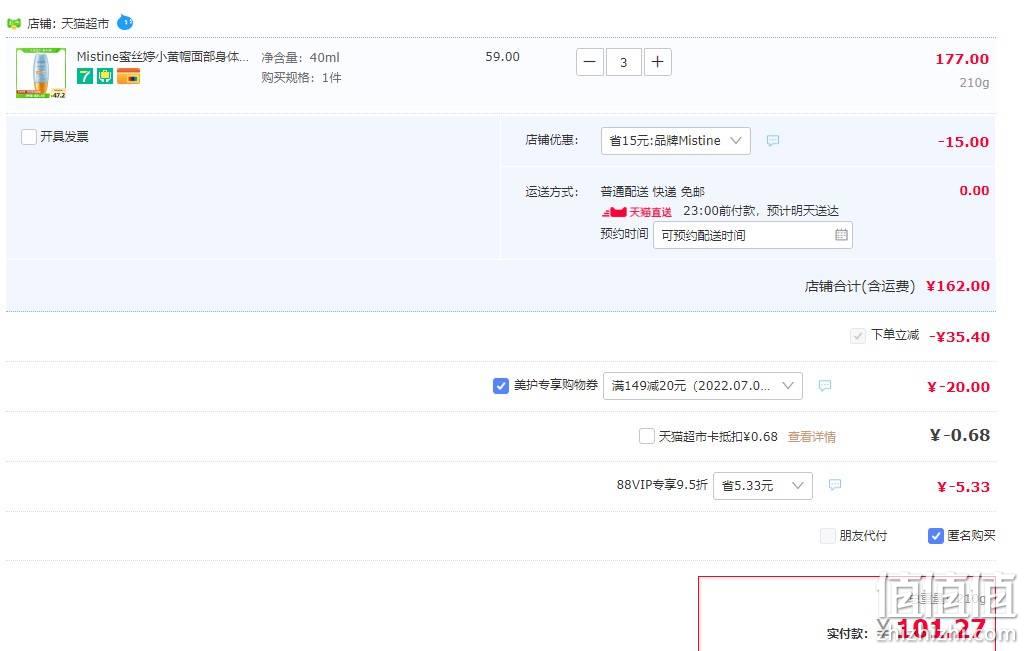Enable 天猫超市卡抵扣¥0.68 checkbox
The height and width of the screenshot is (651, 1026).
point(646,436)
